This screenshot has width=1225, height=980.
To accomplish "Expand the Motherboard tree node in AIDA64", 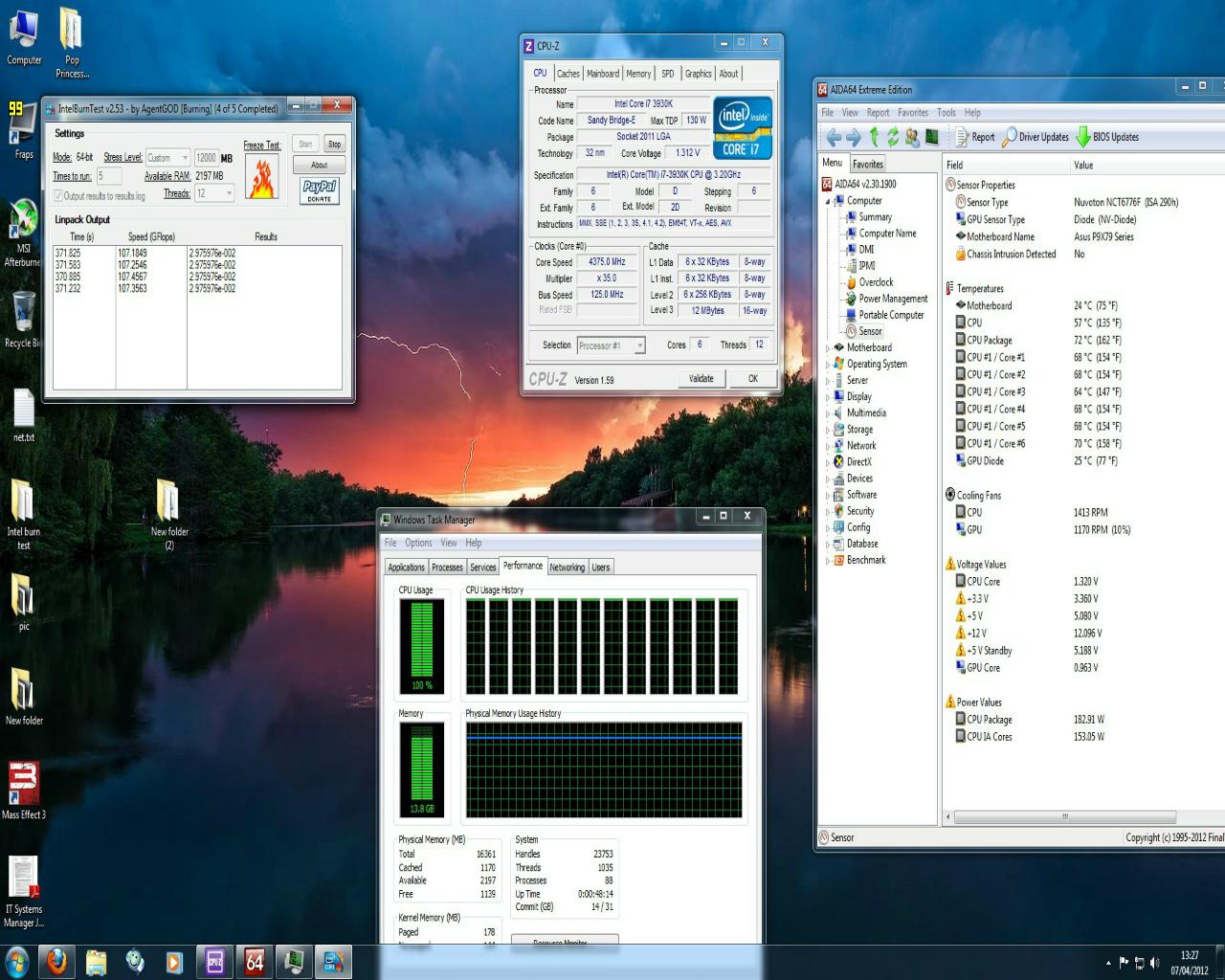I will [x=829, y=348].
